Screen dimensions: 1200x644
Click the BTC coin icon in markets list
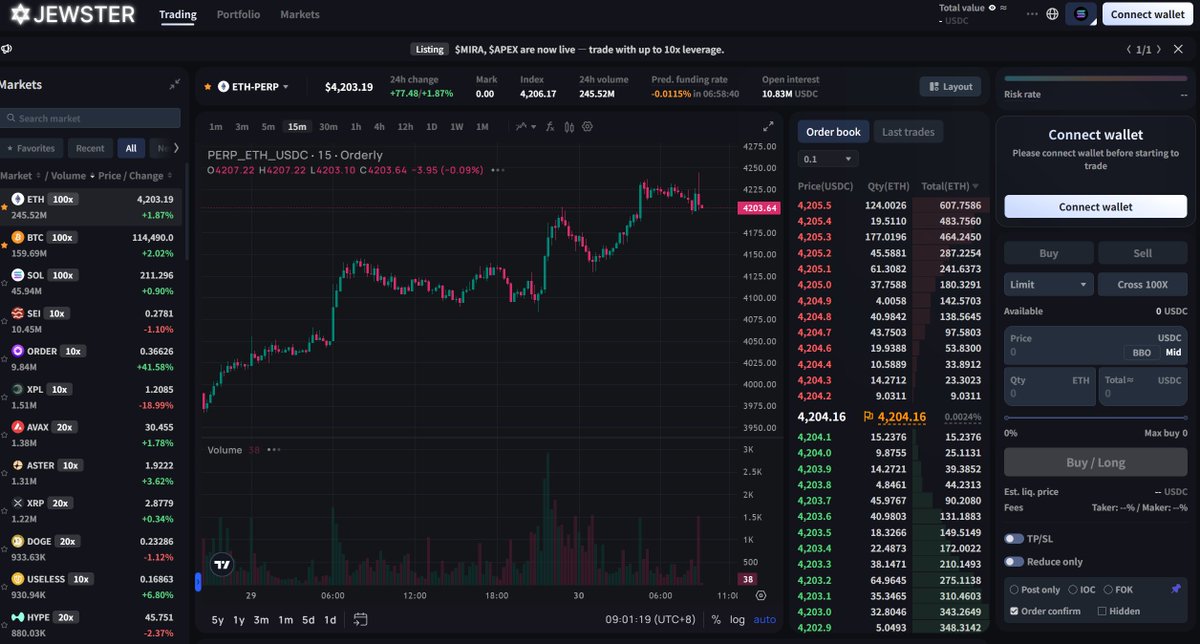click(18, 237)
